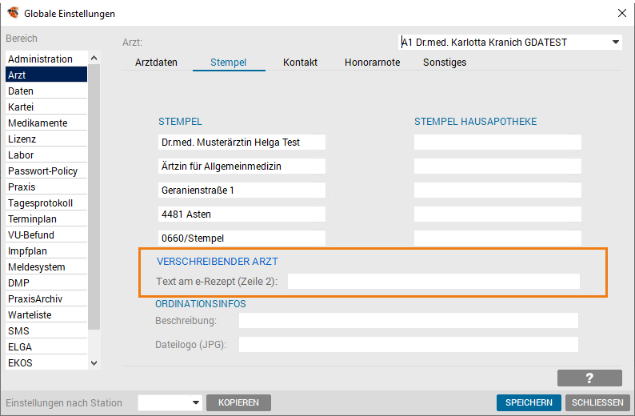The height and width of the screenshot is (416, 635).
Task: Click the KOPIEREN button
Action: point(238,402)
